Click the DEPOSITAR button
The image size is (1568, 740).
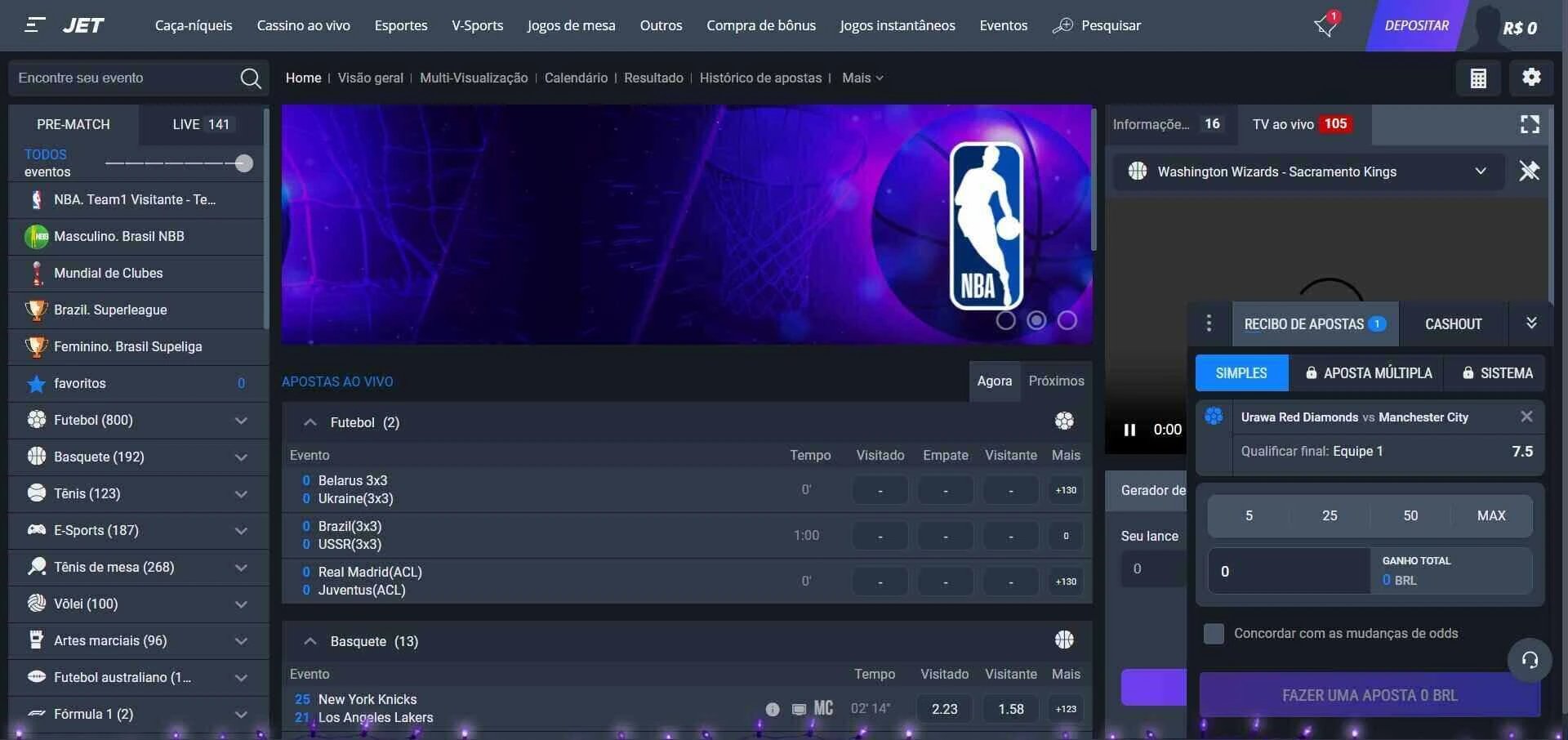[x=1416, y=25]
